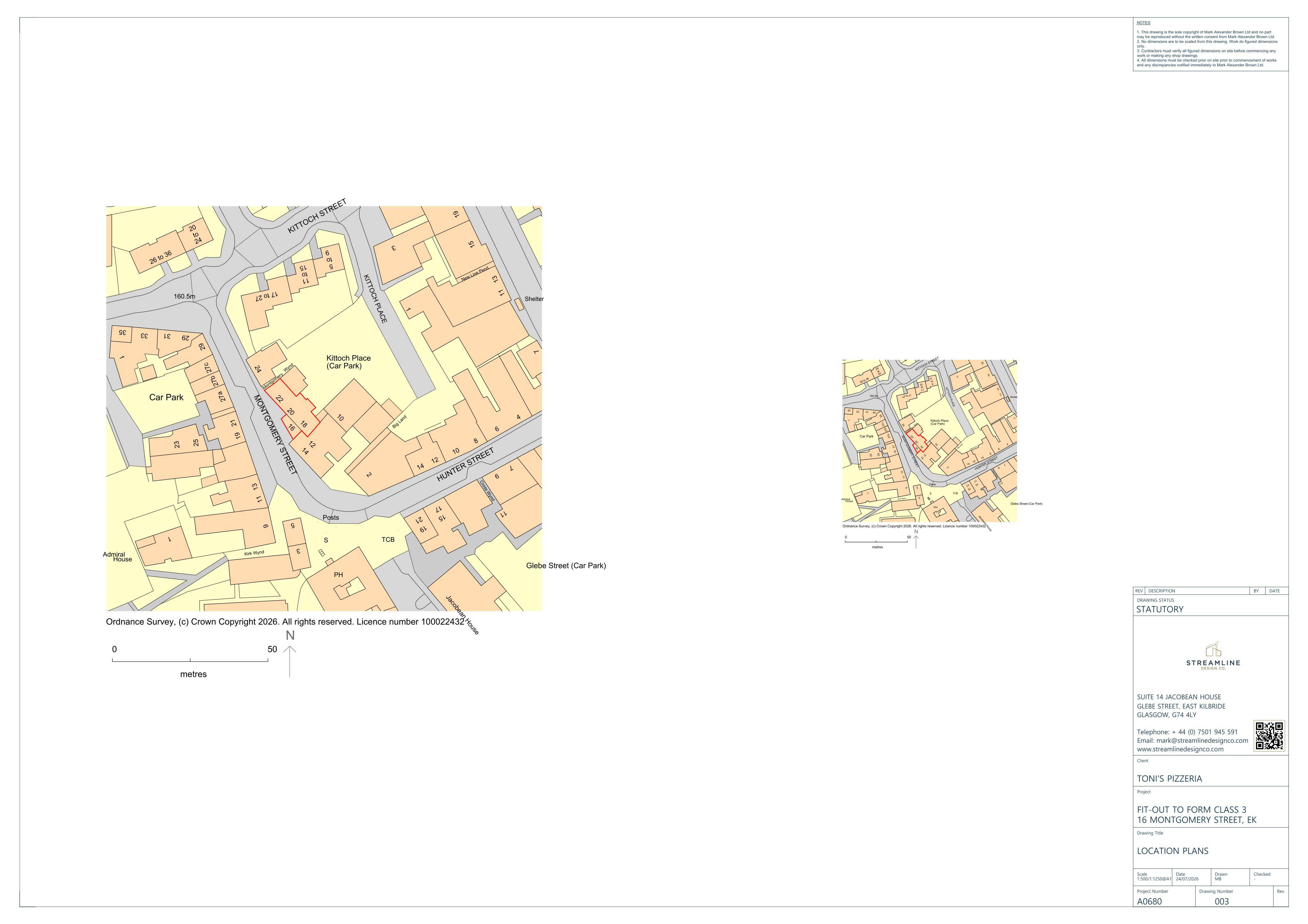This screenshot has width=1308, height=924.
Task: Click Glebe Street (Car Park) label beside large map
Action: (566, 566)
